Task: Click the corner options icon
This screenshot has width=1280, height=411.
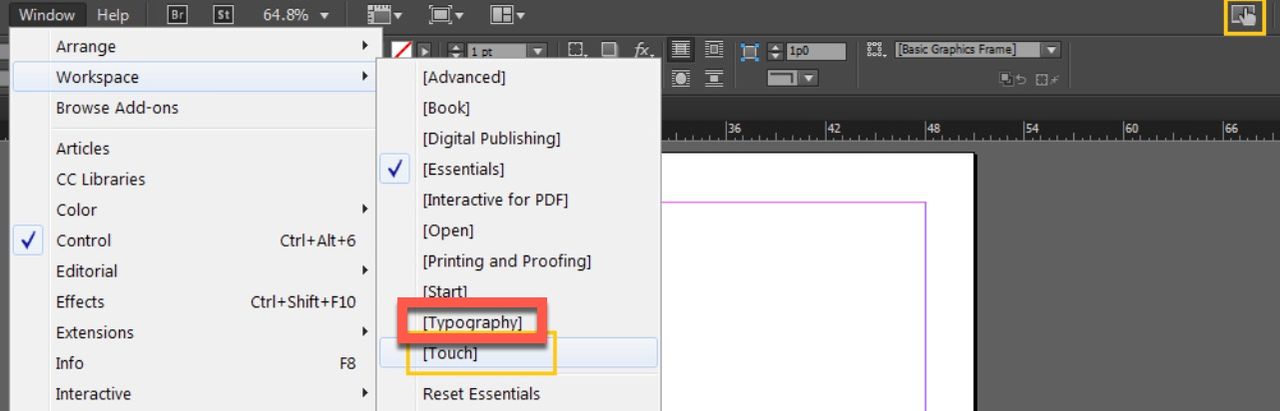Action: (x=749, y=50)
